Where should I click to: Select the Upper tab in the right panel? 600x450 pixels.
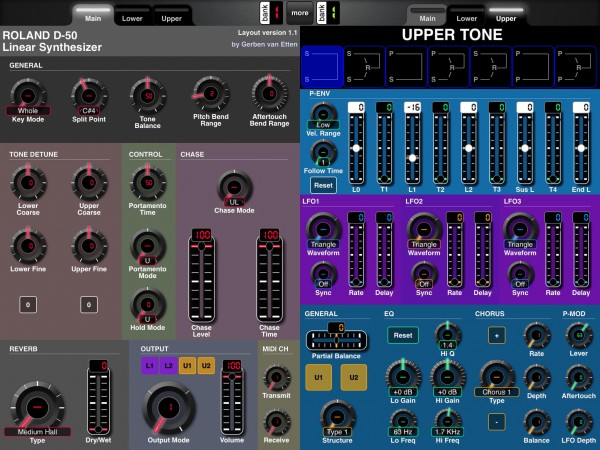click(506, 15)
